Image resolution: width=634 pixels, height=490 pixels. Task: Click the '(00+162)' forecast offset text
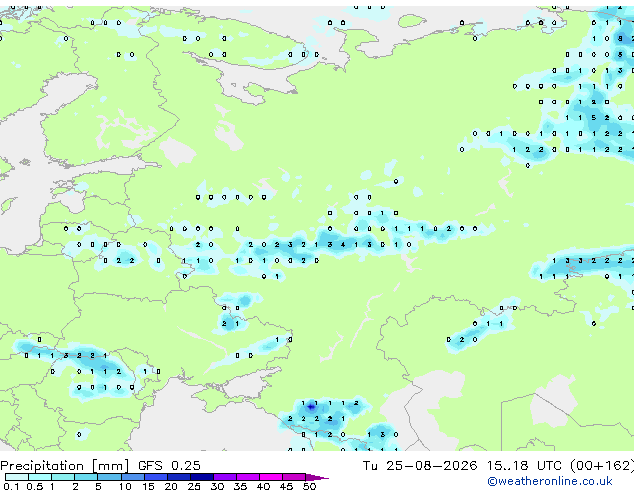coord(602,466)
